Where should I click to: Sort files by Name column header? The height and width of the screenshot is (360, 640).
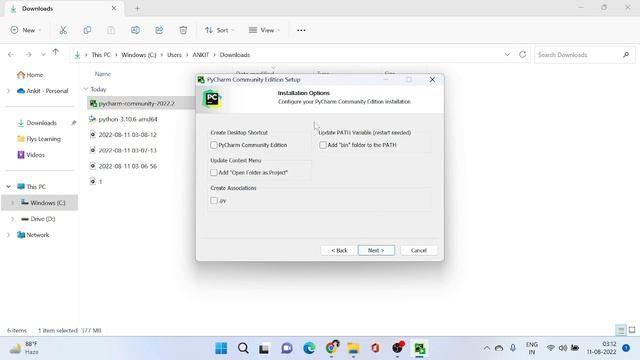coord(102,74)
